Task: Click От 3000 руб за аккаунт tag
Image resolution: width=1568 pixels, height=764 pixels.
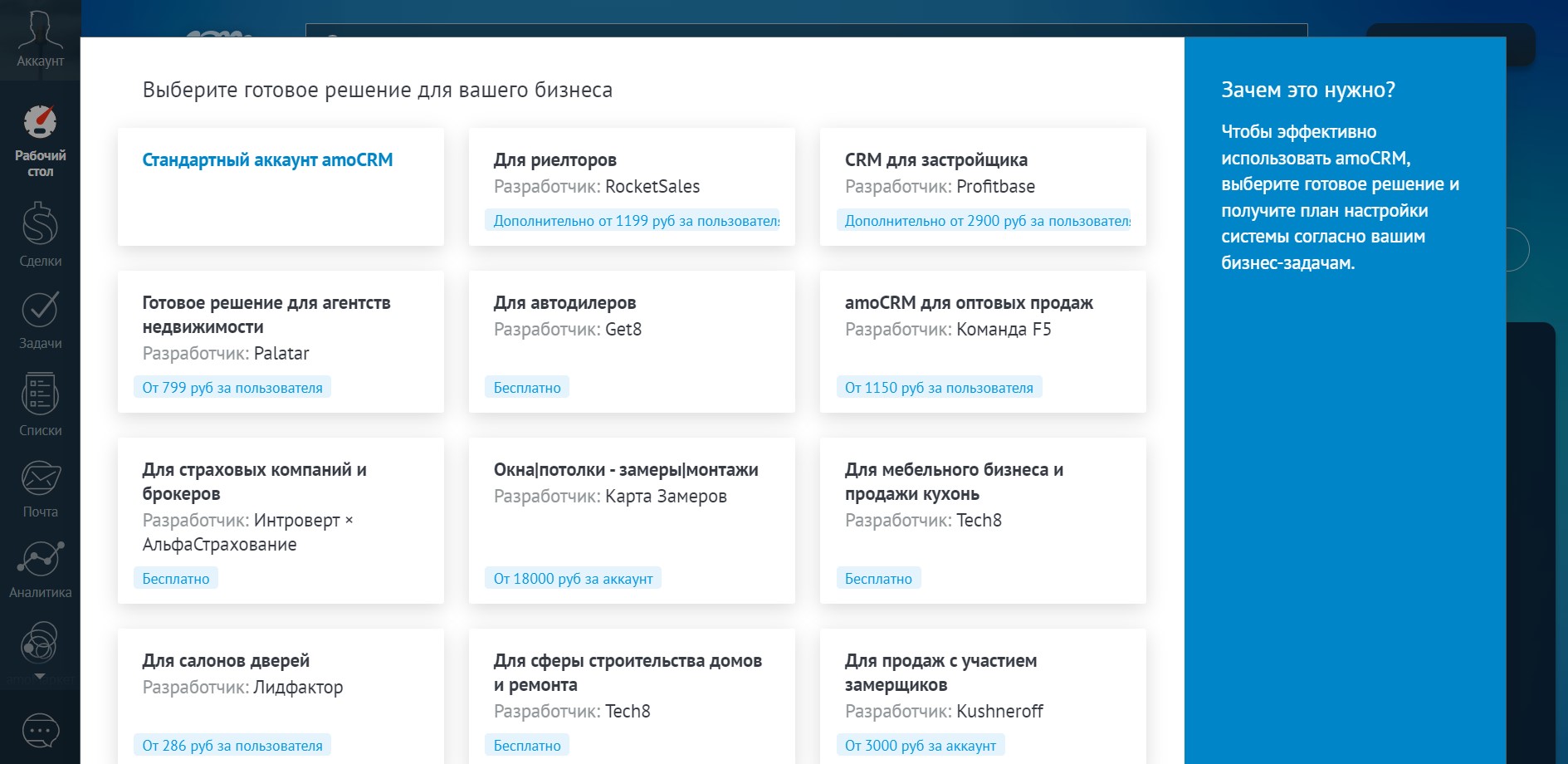Action: [x=921, y=746]
